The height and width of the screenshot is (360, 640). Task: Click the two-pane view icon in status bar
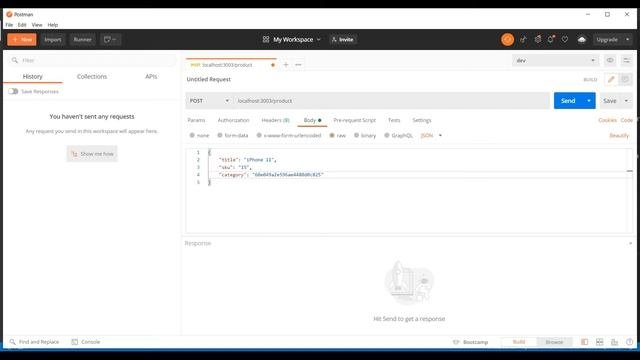(599, 342)
